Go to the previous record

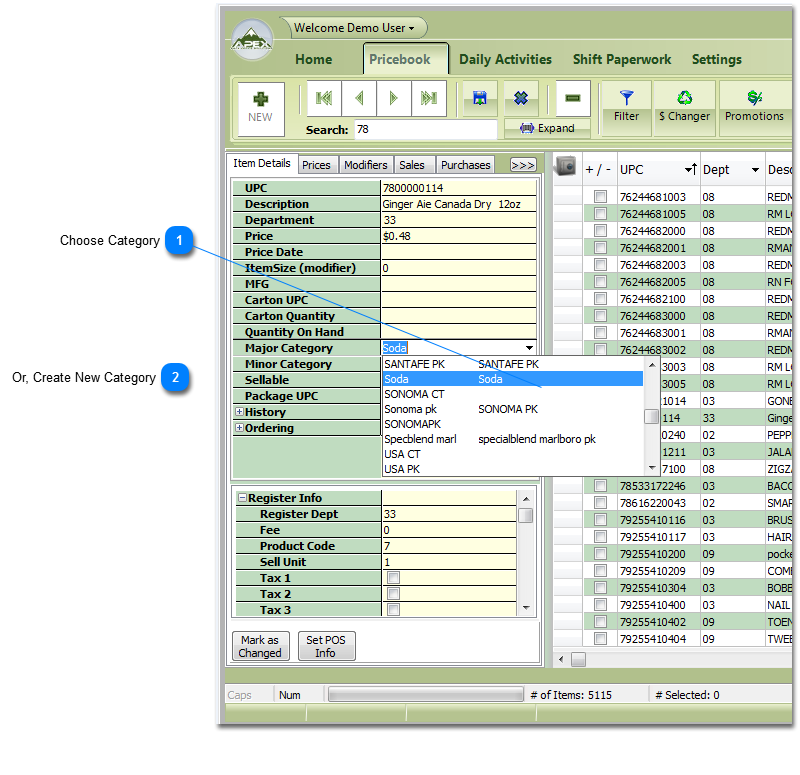[x=358, y=98]
